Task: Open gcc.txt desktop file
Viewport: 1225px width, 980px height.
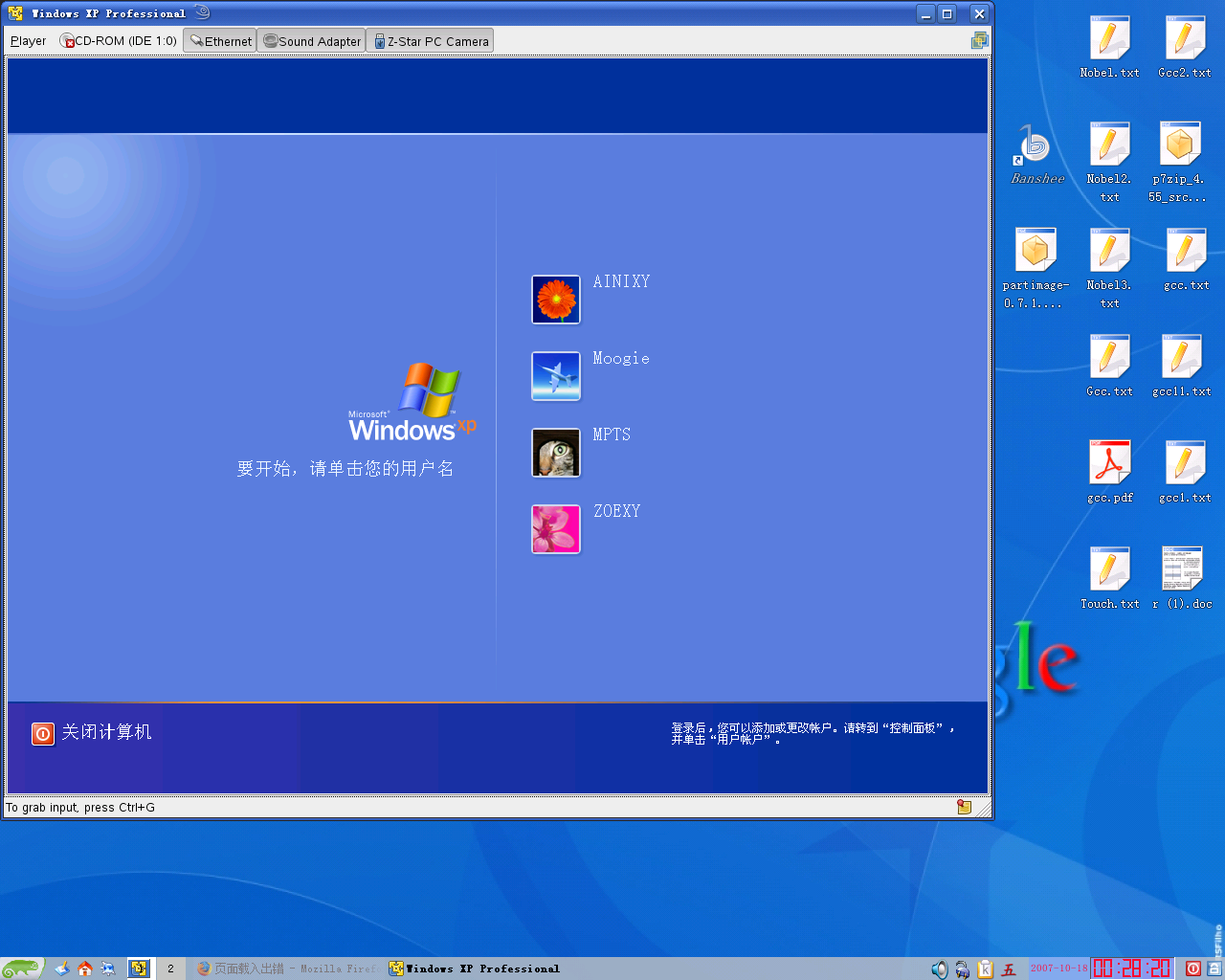Action: (1186, 258)
